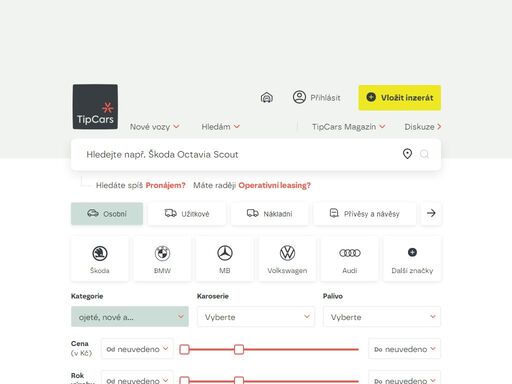The width and height of the screenshot is (512, 384).
Task: Click the Vložit inzerát button
Action: coord(400,98)
